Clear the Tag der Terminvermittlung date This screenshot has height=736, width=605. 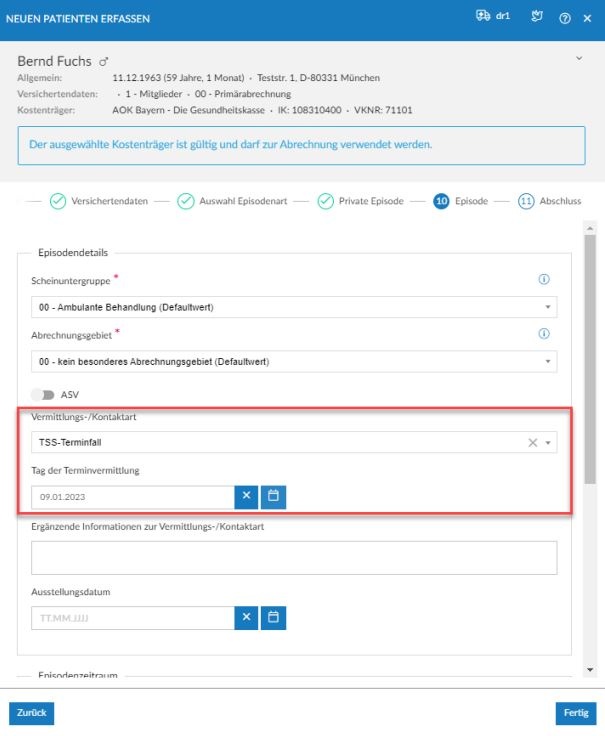(x=246, y=496)
